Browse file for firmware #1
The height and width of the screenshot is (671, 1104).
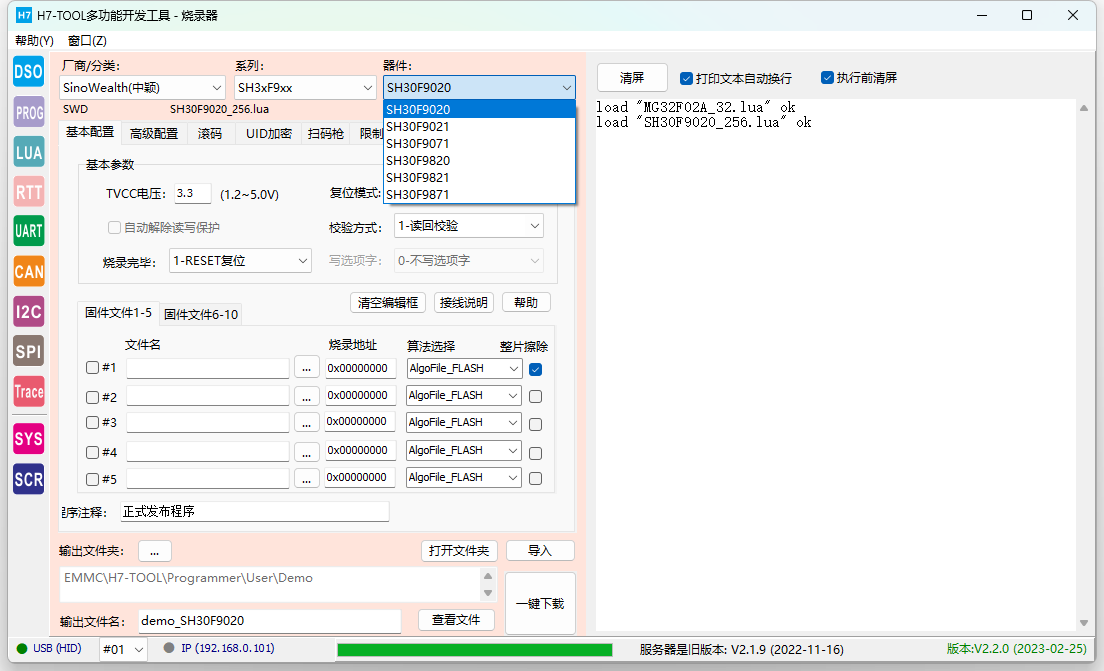point(306,368)
